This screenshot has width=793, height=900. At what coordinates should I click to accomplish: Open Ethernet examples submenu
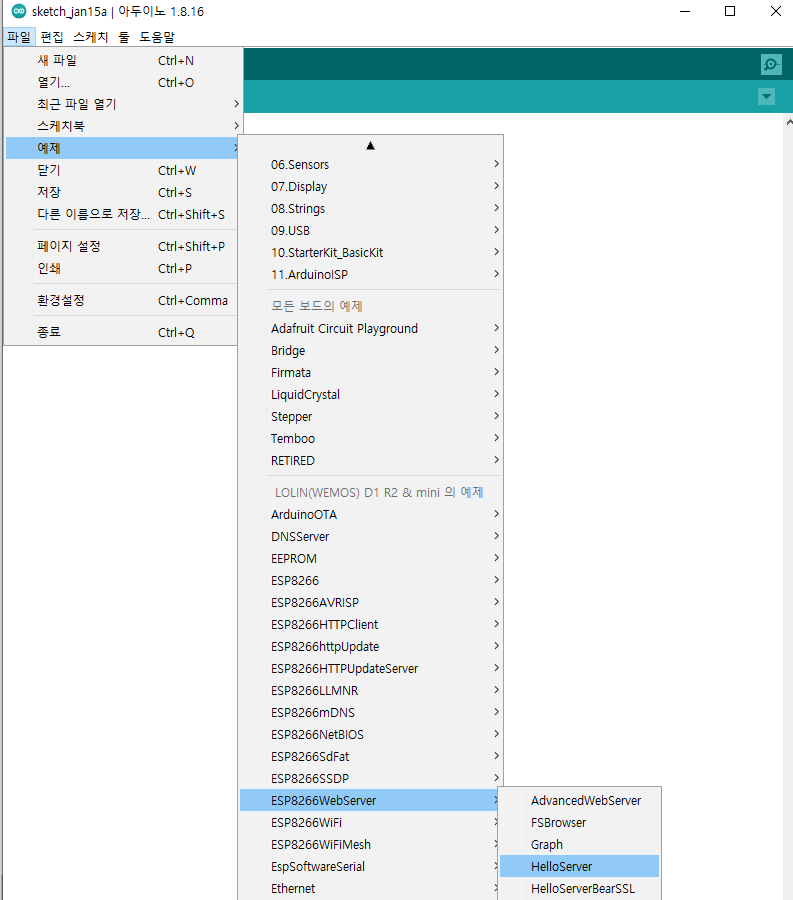(x=369, y=889)
